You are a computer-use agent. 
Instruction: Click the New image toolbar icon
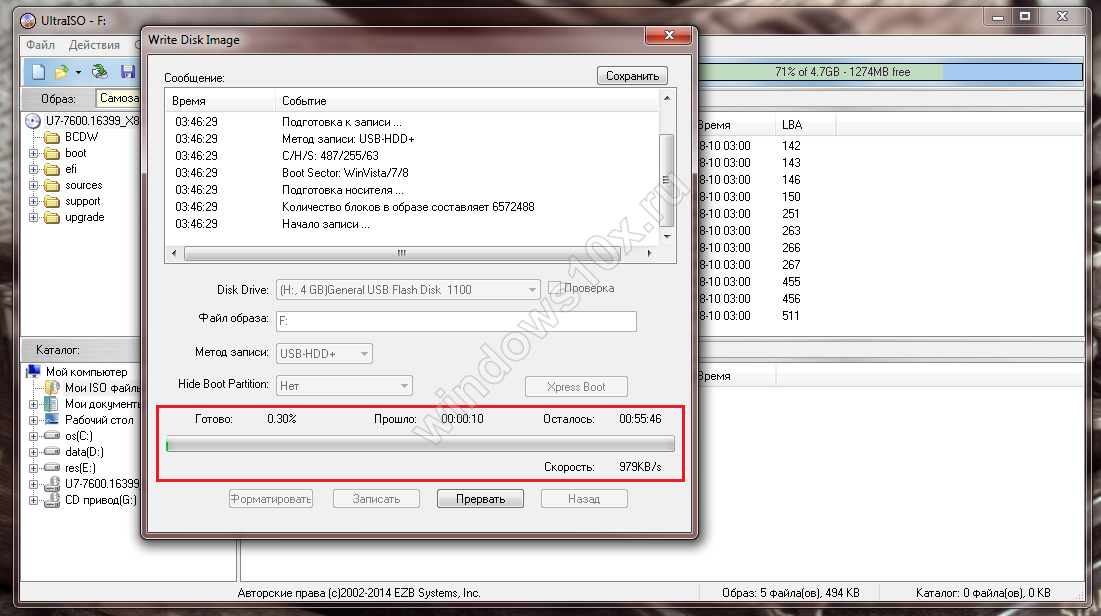coord(38,72)
